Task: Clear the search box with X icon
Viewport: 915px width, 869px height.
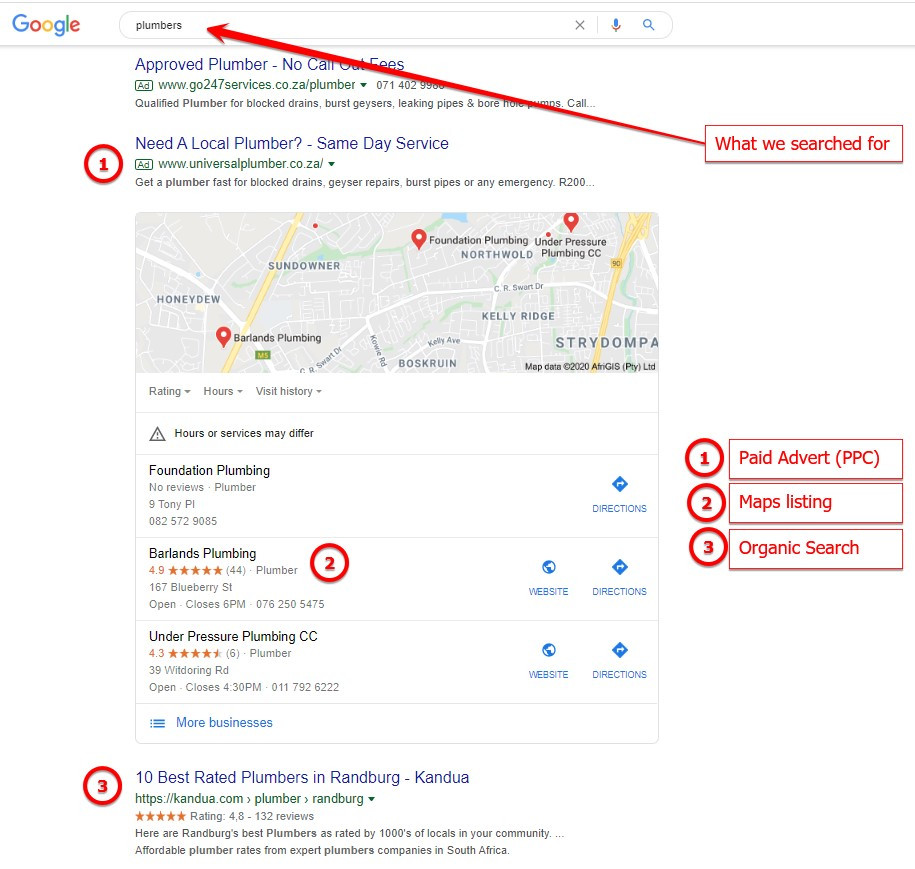Action: point(579,25)
